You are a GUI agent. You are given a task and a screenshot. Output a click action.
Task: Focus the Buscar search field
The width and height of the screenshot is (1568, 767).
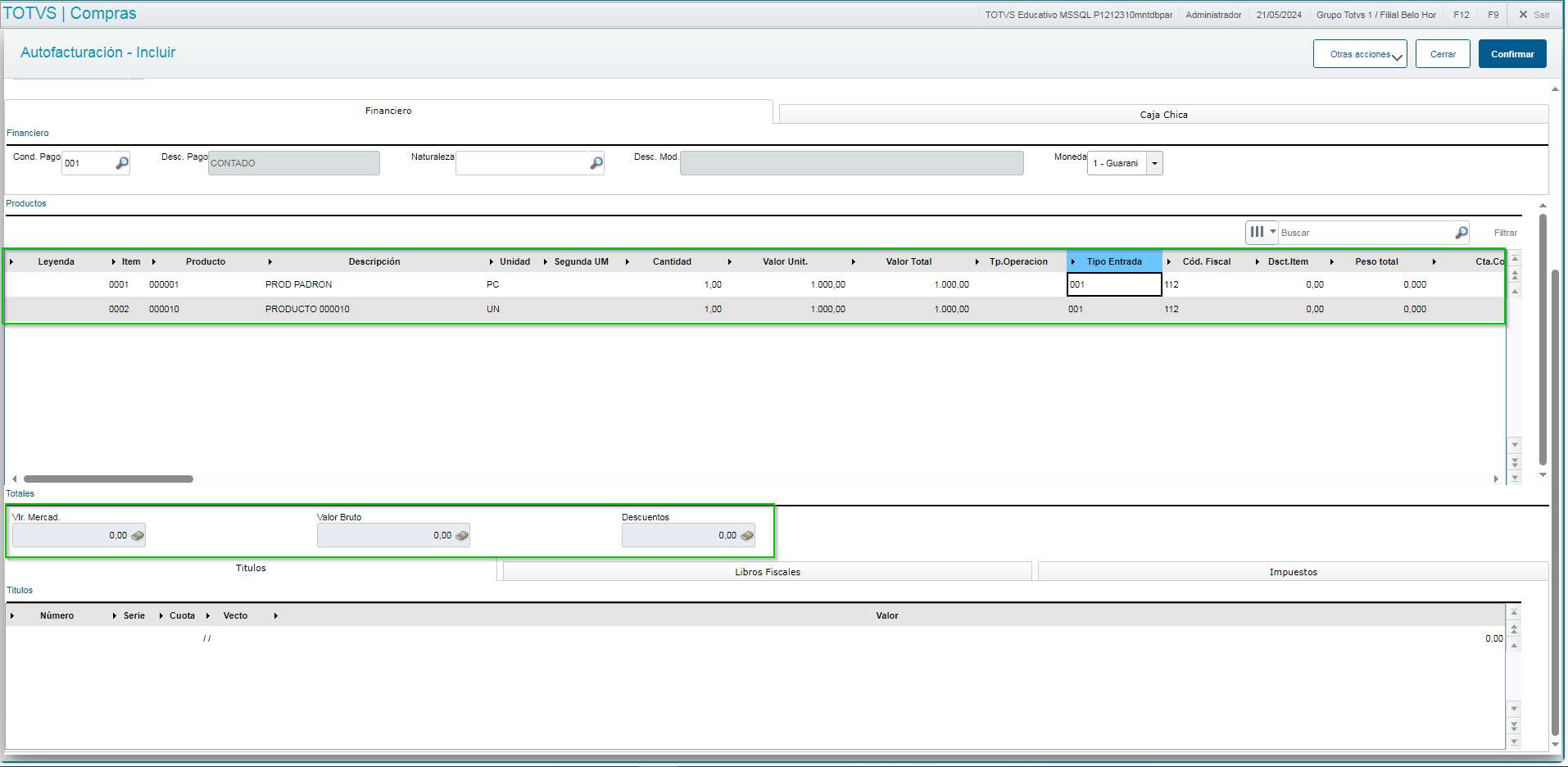[1366, 233]
